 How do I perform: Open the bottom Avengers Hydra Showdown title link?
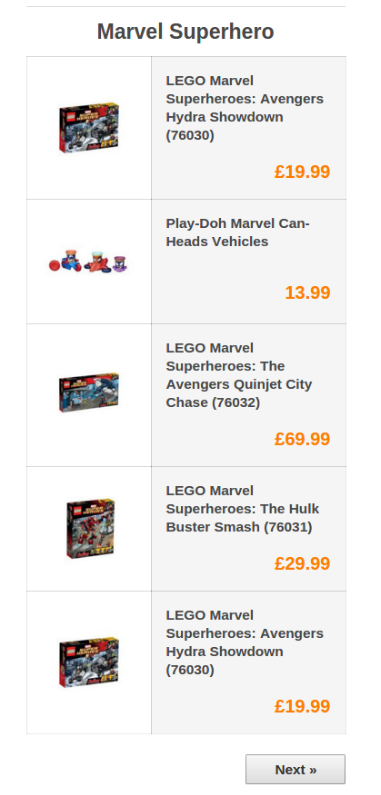[245, 642]
